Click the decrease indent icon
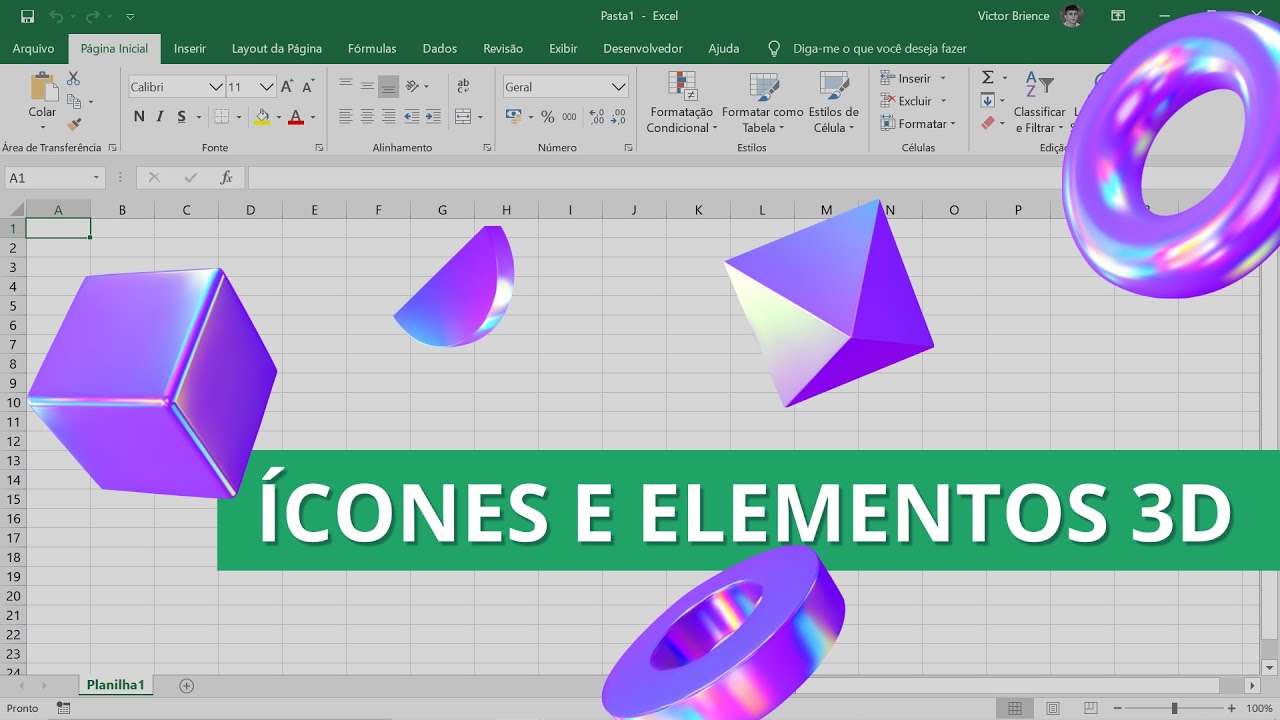The width and height of the screenshot is (1280, 720). coord(411,117)
